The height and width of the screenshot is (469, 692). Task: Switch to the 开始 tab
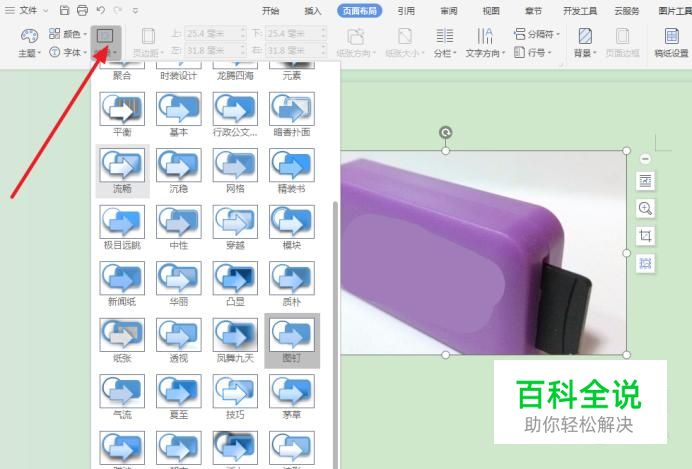[x=270, y=11]
